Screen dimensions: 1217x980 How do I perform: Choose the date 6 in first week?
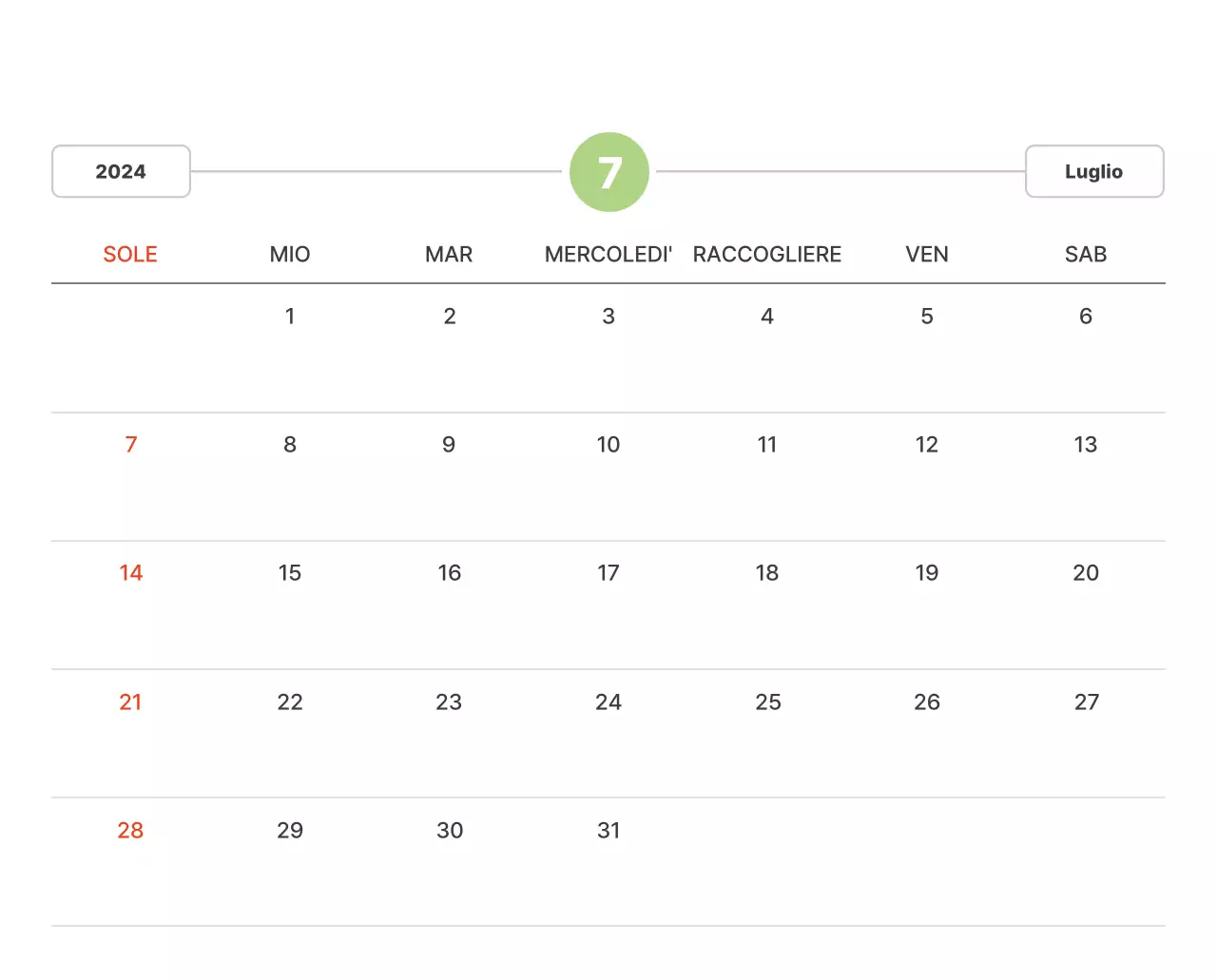click(1085, 317)
